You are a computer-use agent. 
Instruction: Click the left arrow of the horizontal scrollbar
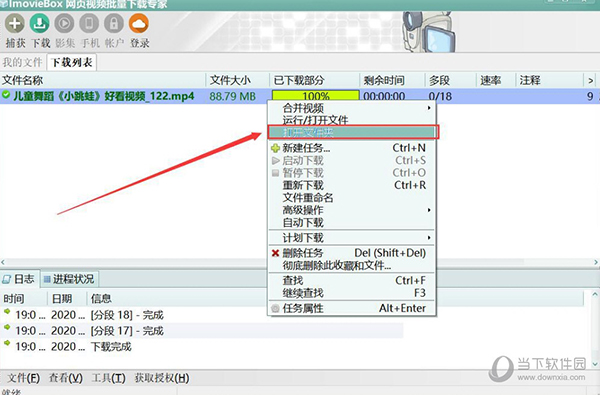click(3, 262)
